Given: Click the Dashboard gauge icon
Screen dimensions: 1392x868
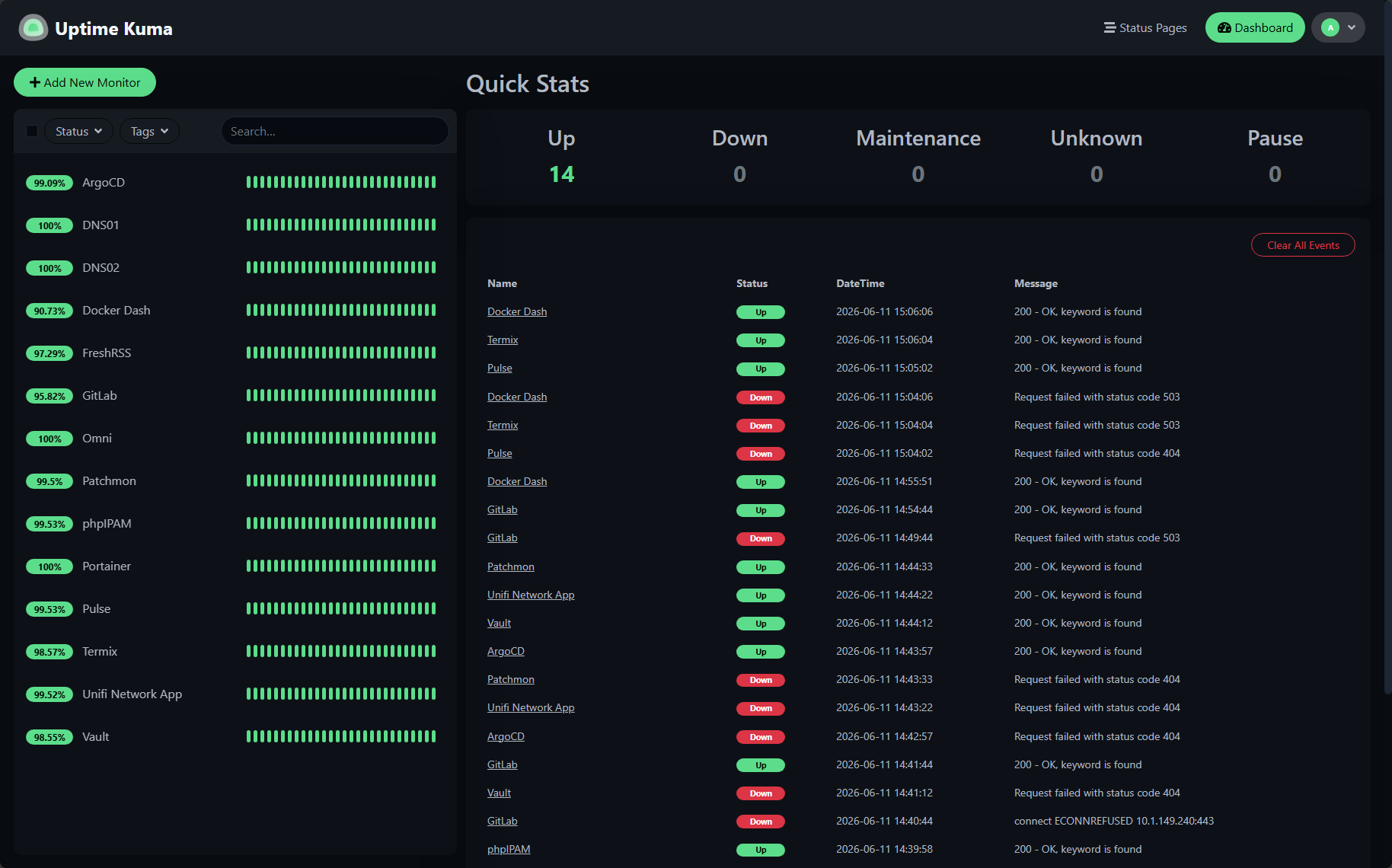Looking at the screenshot, I should click(x=1224, y=28).
